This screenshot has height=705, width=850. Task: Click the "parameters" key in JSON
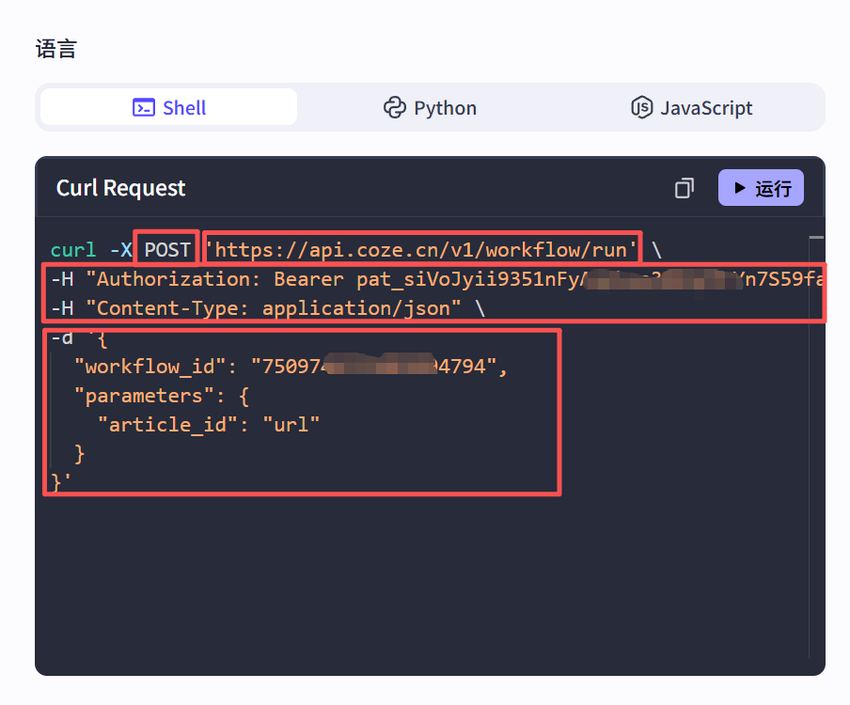point(144,396)
